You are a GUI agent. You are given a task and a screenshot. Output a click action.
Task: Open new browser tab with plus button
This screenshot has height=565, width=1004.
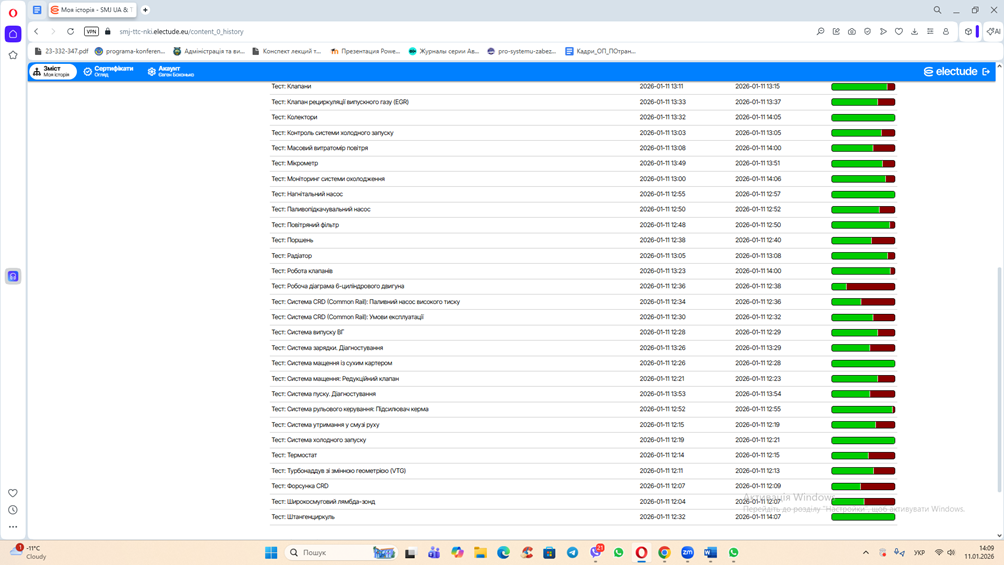(x=145, y=10)
